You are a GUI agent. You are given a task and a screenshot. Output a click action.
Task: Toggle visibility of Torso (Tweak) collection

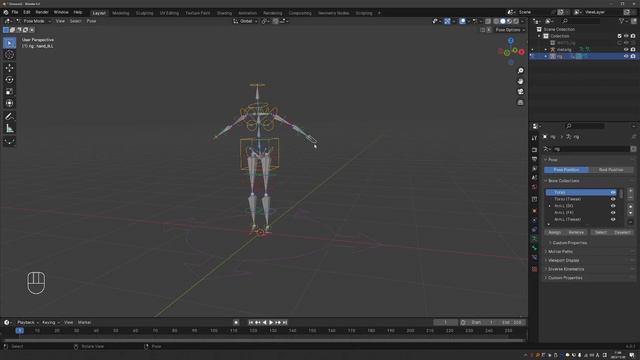point(613,199)
